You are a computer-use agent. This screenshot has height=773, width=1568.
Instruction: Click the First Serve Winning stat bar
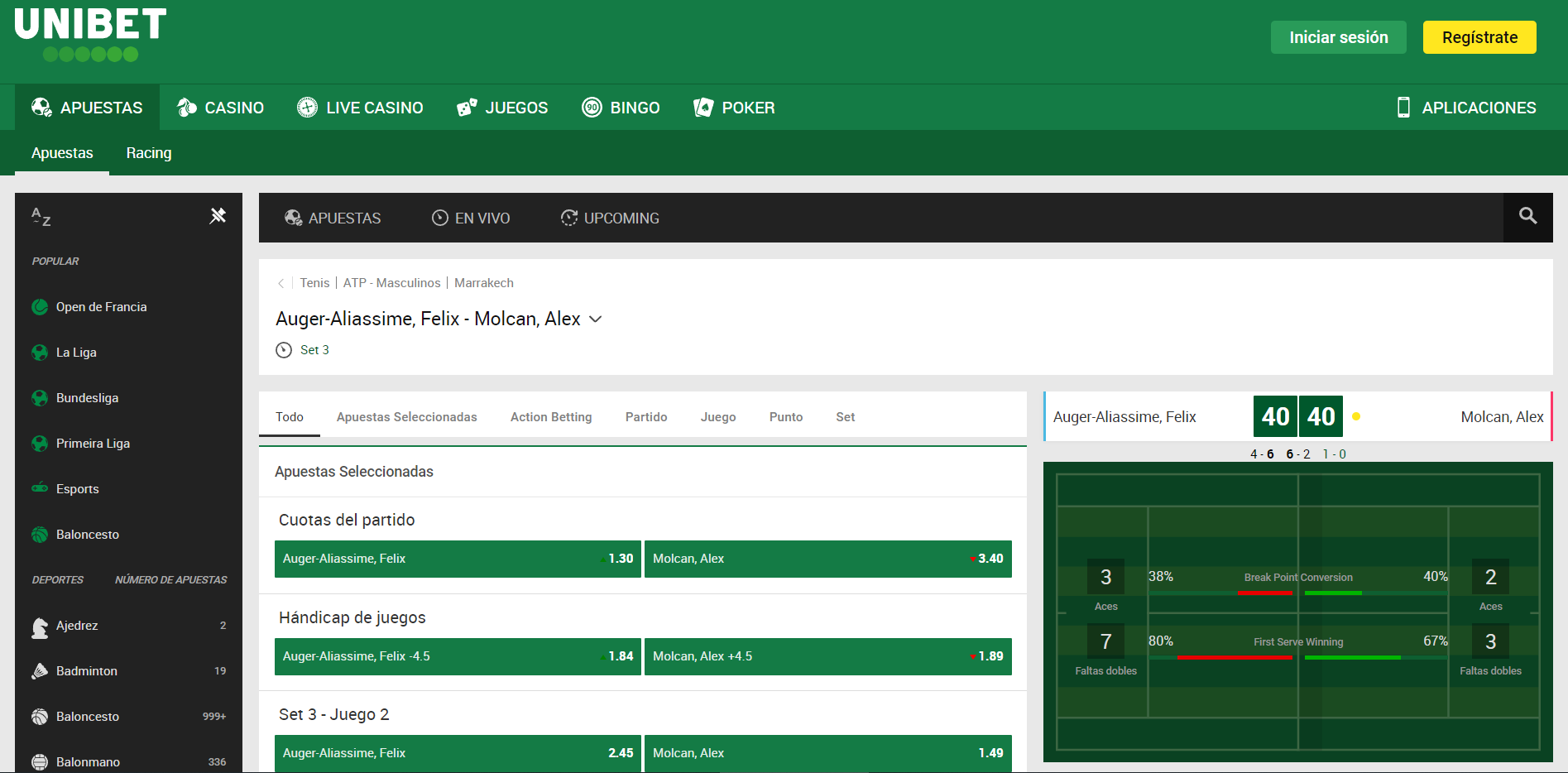tap(1298, 657)
